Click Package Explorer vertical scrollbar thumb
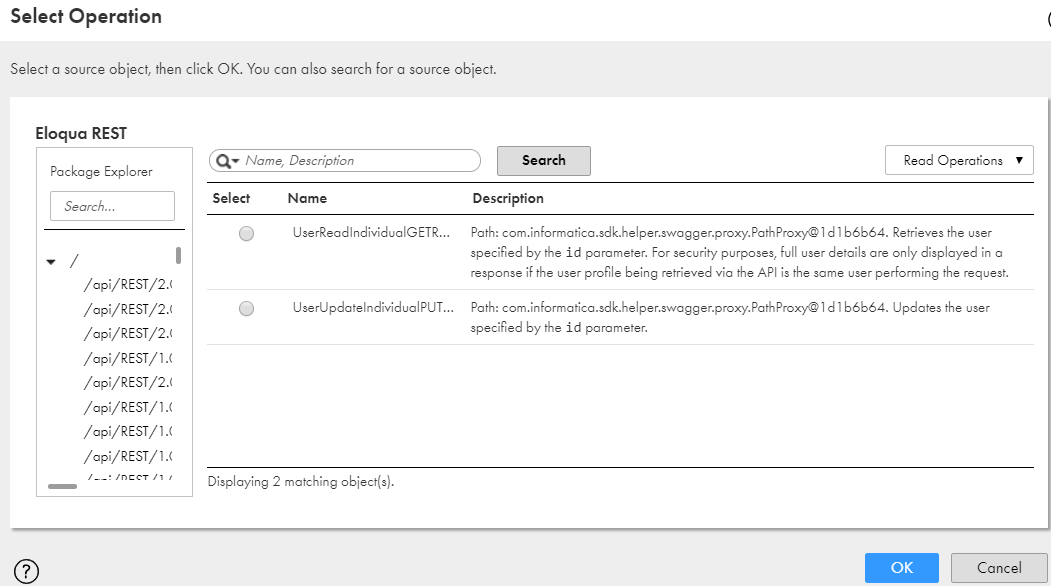 (x=178, y=255)
